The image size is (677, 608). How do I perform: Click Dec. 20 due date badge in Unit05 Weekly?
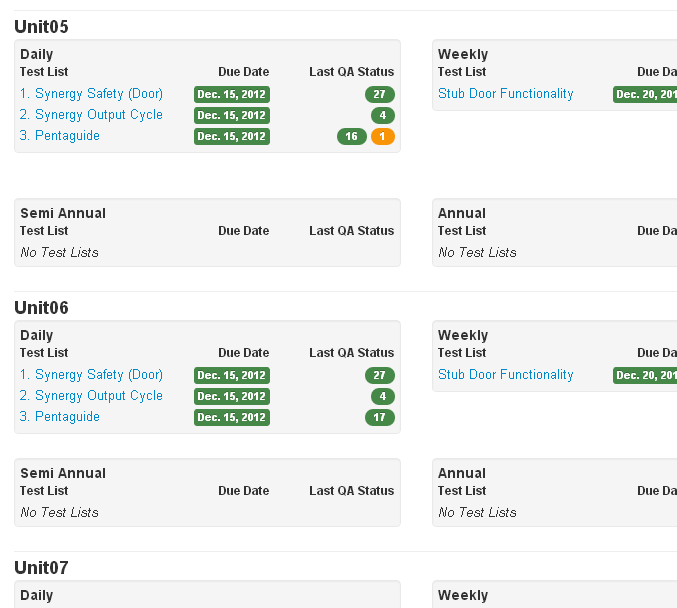[x=645, y=95]
